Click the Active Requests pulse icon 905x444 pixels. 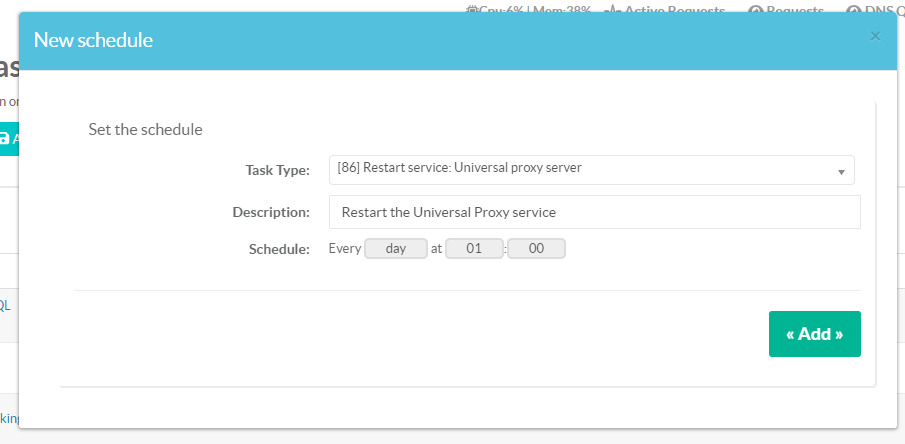pyautogui.click(x=611, y=9)
